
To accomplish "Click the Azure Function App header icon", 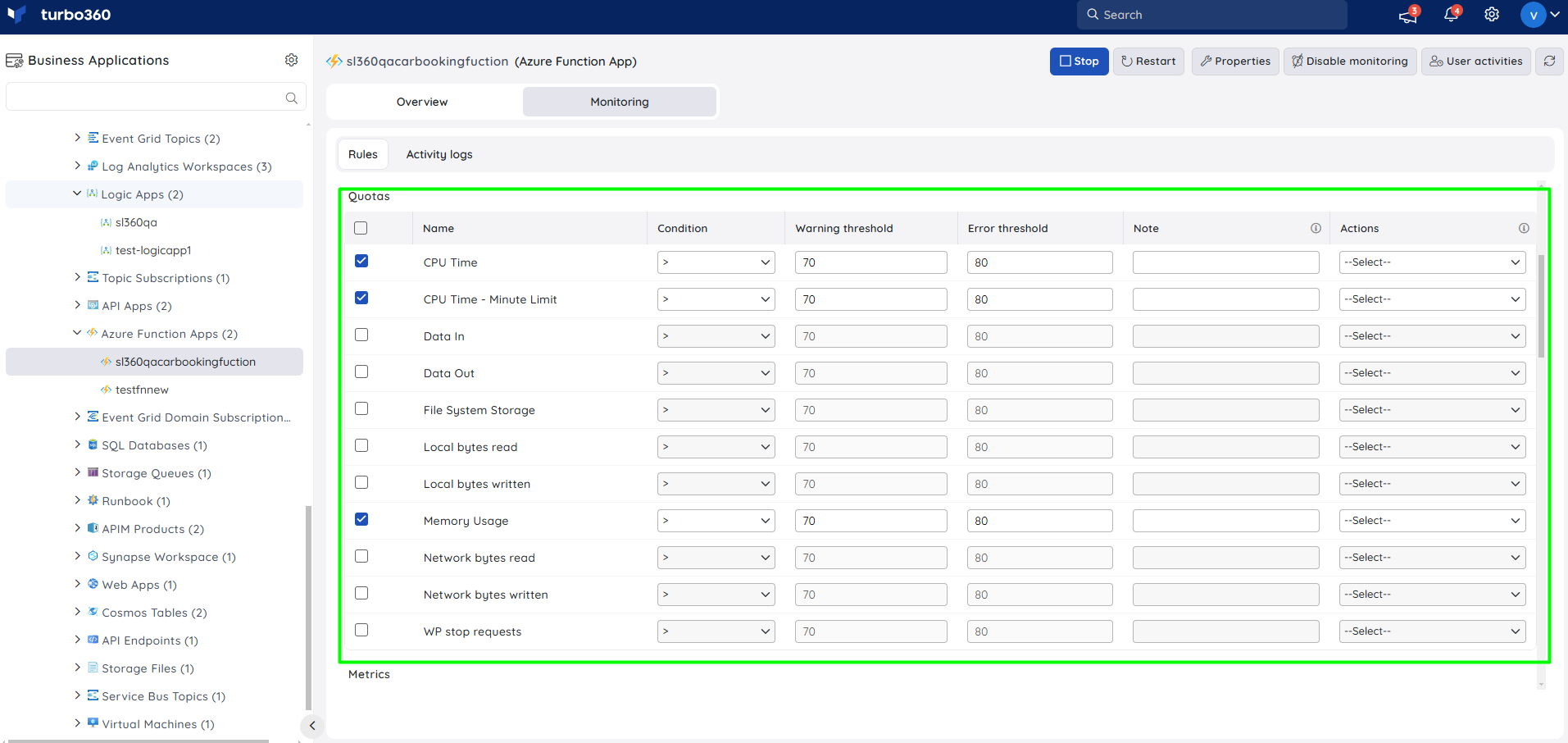I will (334, 61).
